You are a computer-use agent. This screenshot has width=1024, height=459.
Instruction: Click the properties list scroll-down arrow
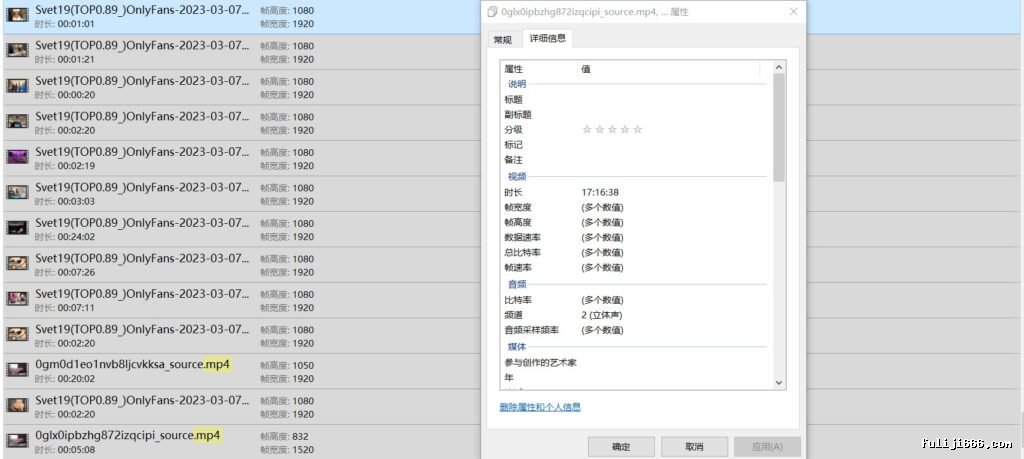coord(778,383)
